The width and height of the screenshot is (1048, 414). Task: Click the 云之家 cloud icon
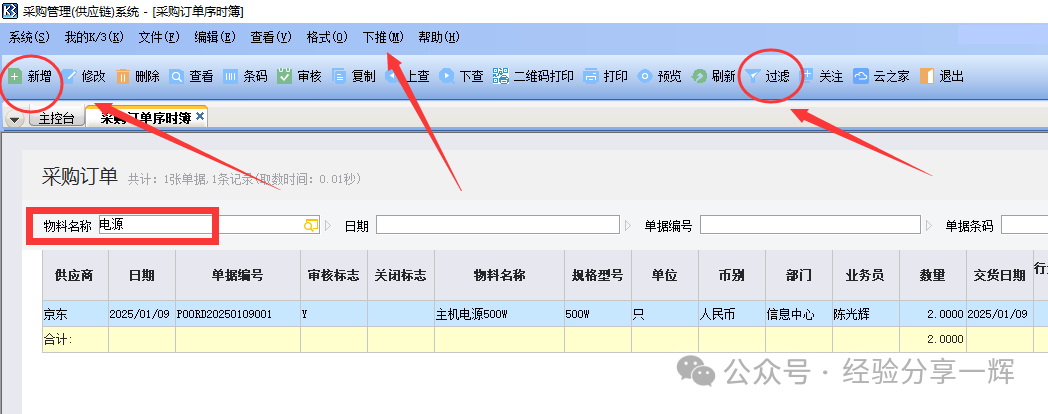860,76
